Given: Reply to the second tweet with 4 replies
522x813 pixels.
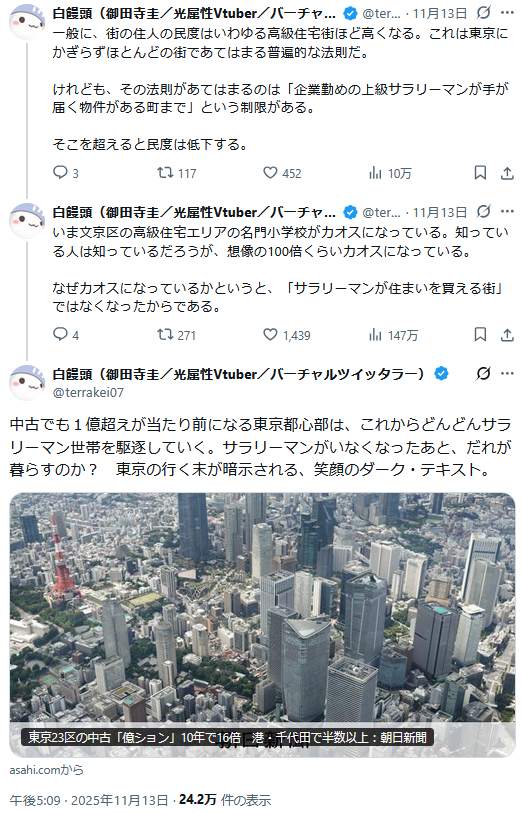Looking at the screenshot, I should [66, 334].
